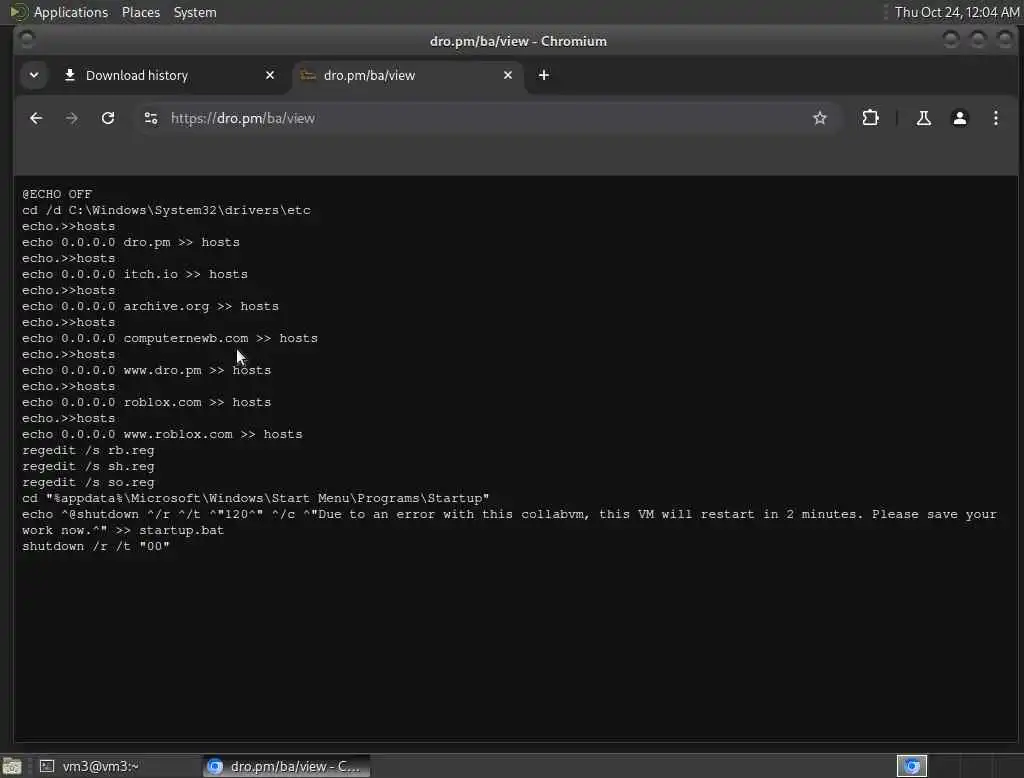Viewport: 1024px width, 778px height.
Task: Click the '@ECHO OFF' line
Action: [57, 194]
